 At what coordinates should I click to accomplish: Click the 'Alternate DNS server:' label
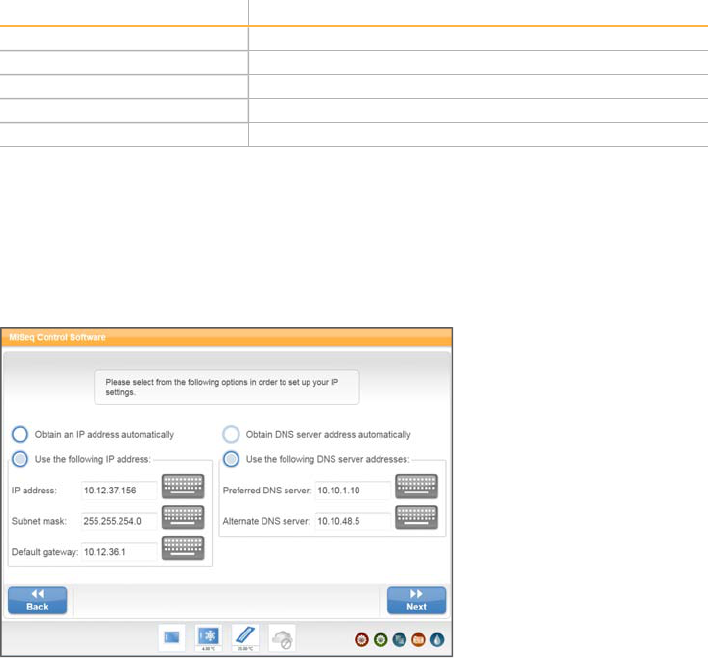coord(266,521)
